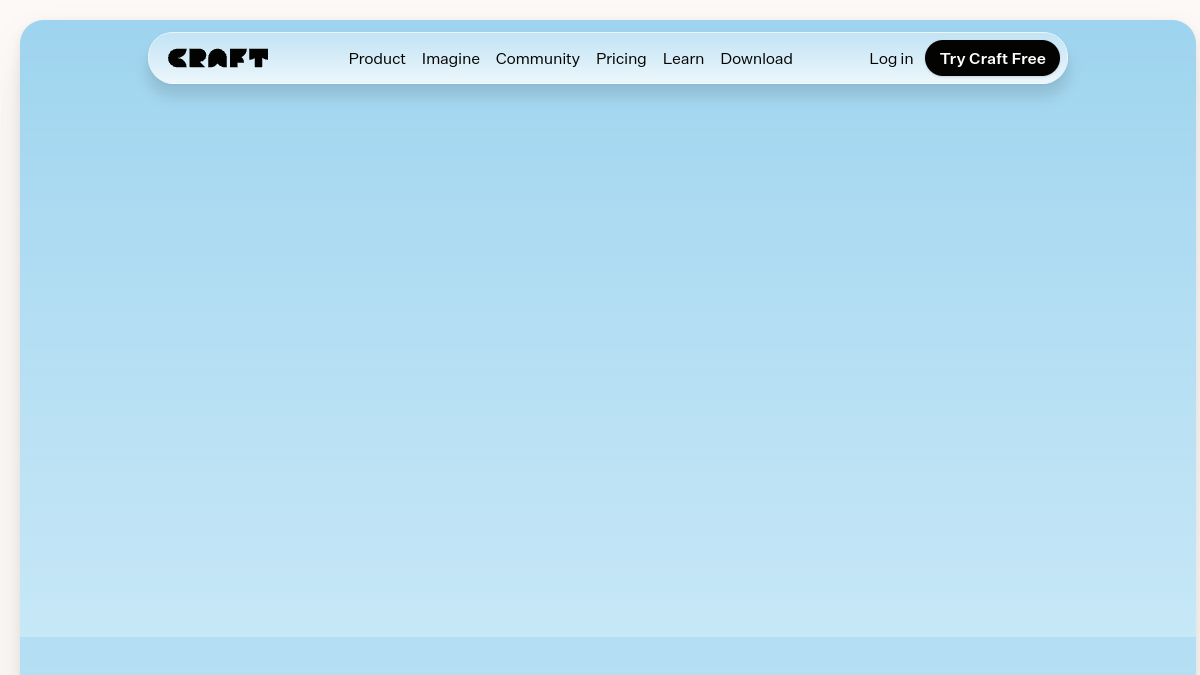Select the Pricing tab in the top navigation
This screenshot has width=1200, height=675.
pos(621,59)
